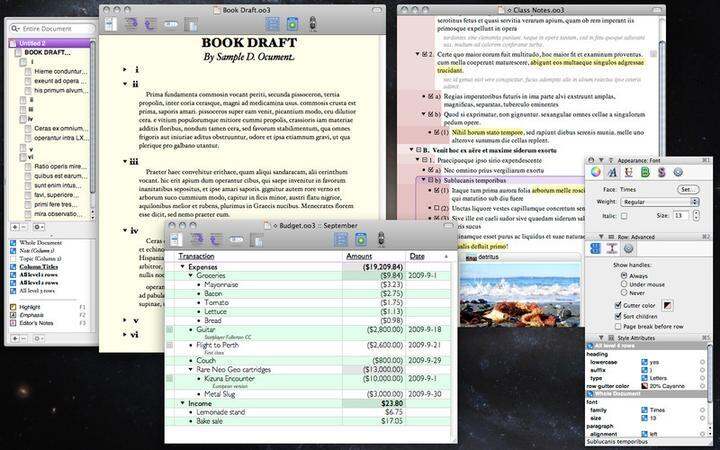Click the Set... font button
This screenshot has height=450, width=720.
click(x=688, y=189)
